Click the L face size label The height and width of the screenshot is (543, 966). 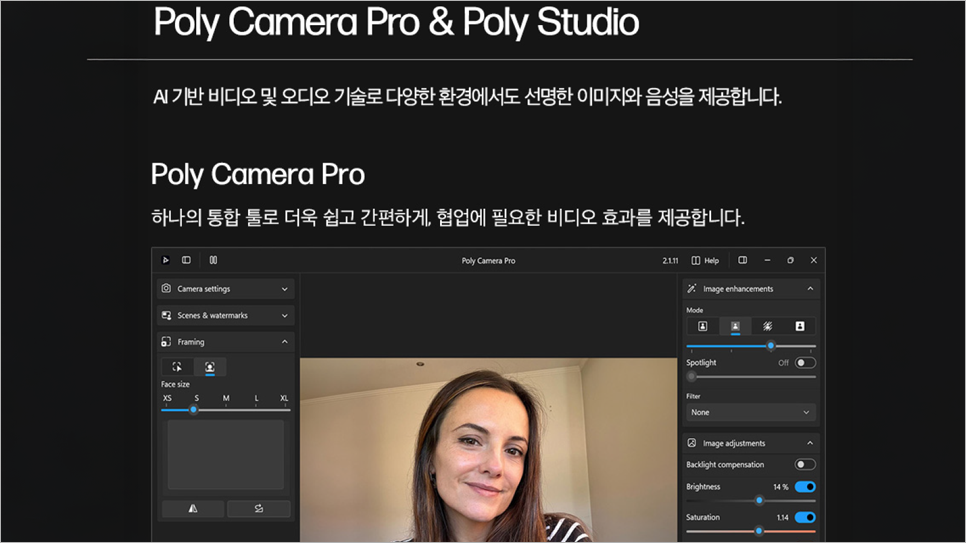(256, 398)
